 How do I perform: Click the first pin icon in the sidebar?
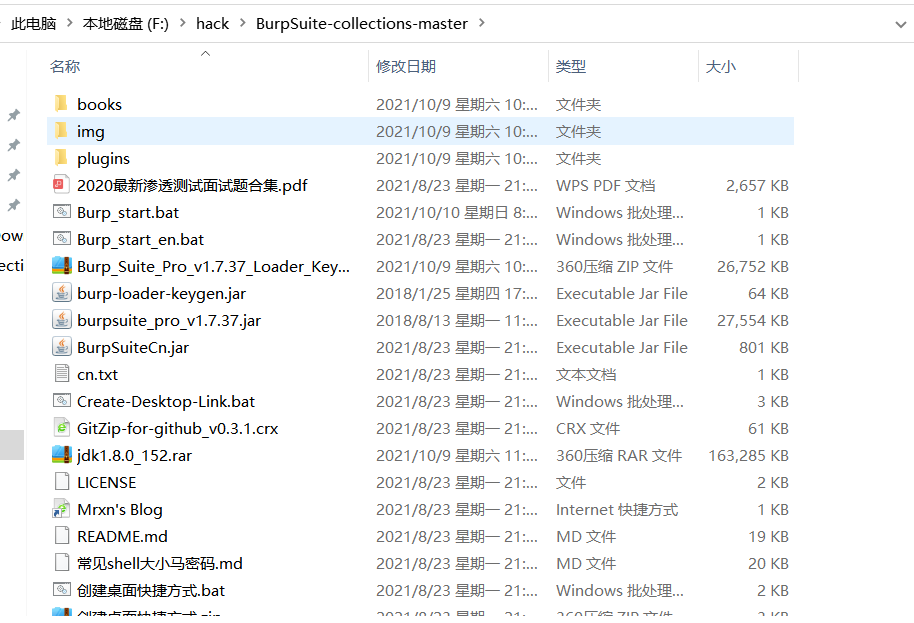pyautogui.click(x=13, y=115)
